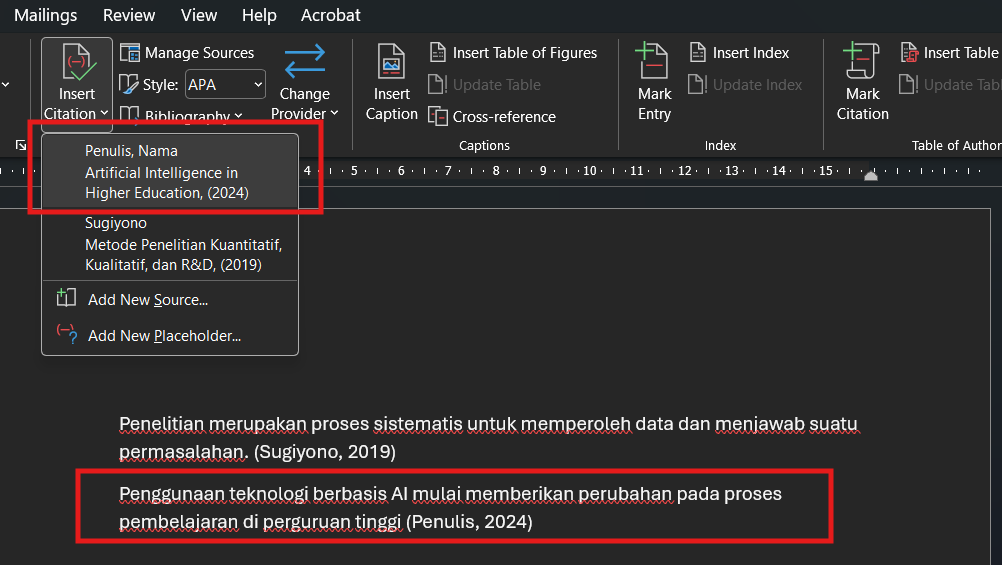Click the Mark Entry icon
This screenshot has width=1002, height=565.
(x=652, y=61)
